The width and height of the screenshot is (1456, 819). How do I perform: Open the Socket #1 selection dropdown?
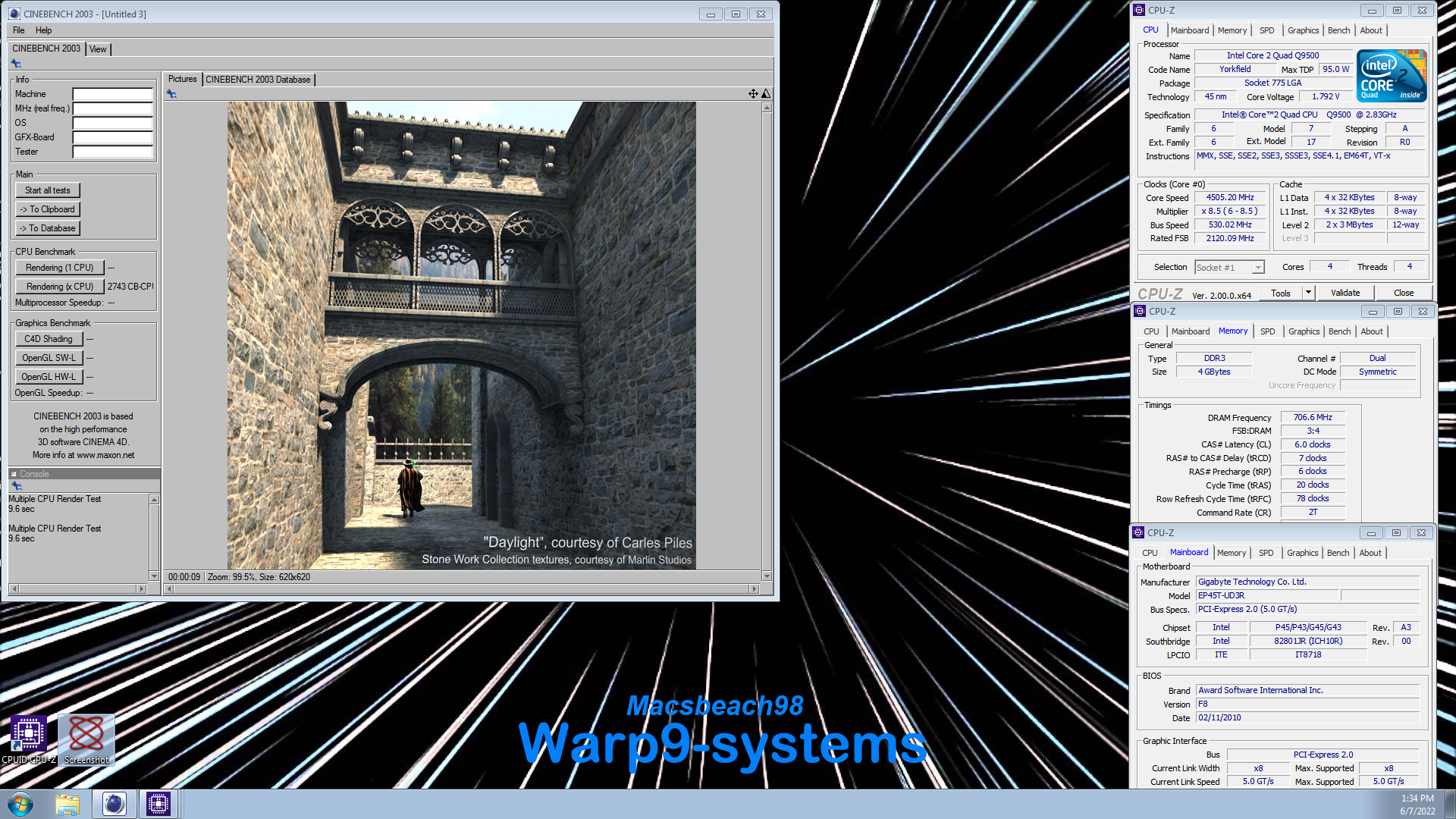tap(1229, 268)
